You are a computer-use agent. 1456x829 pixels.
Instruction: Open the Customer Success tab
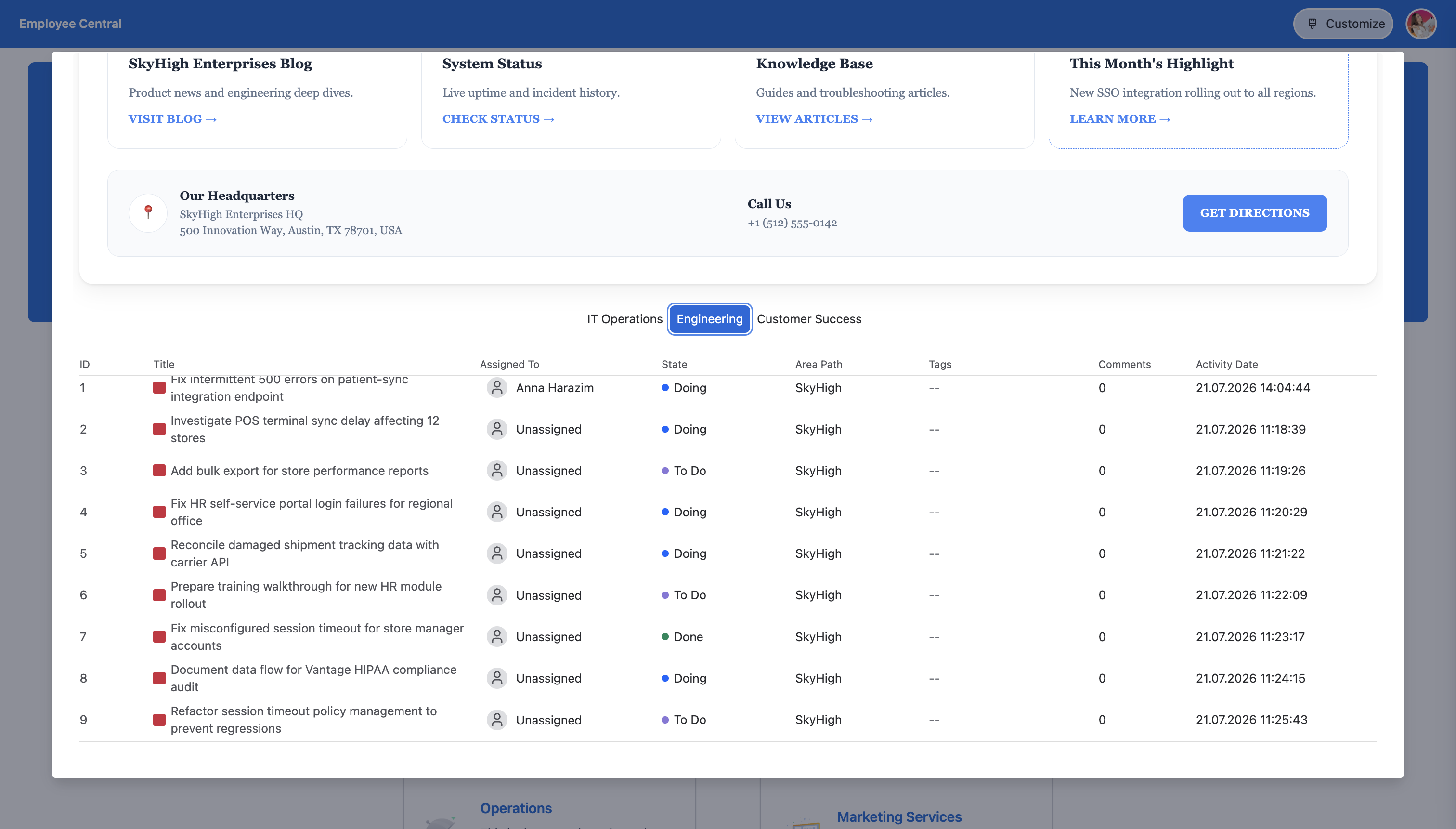pos(808,319)
